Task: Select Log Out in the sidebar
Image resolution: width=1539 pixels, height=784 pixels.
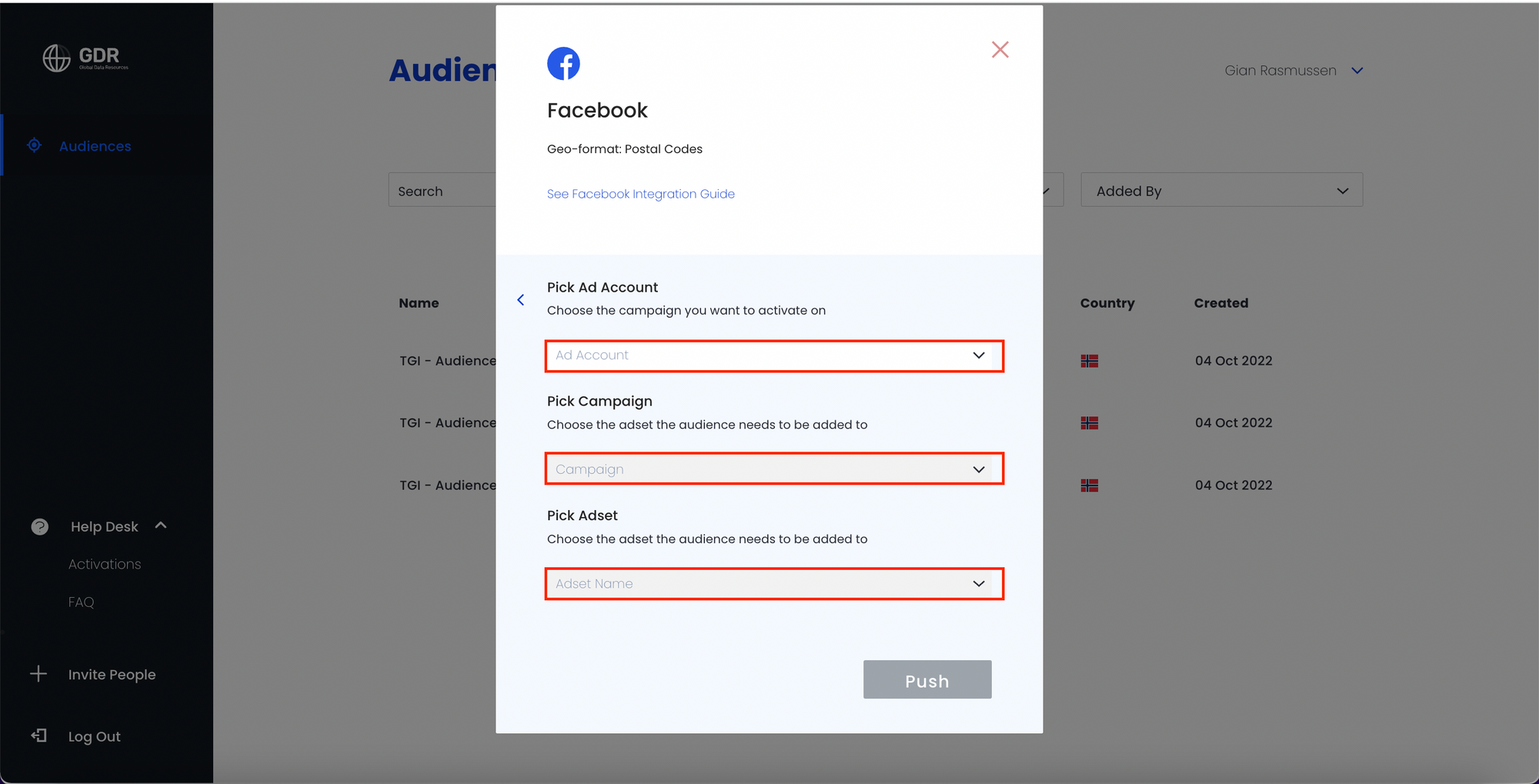Action: click(94, 736)
